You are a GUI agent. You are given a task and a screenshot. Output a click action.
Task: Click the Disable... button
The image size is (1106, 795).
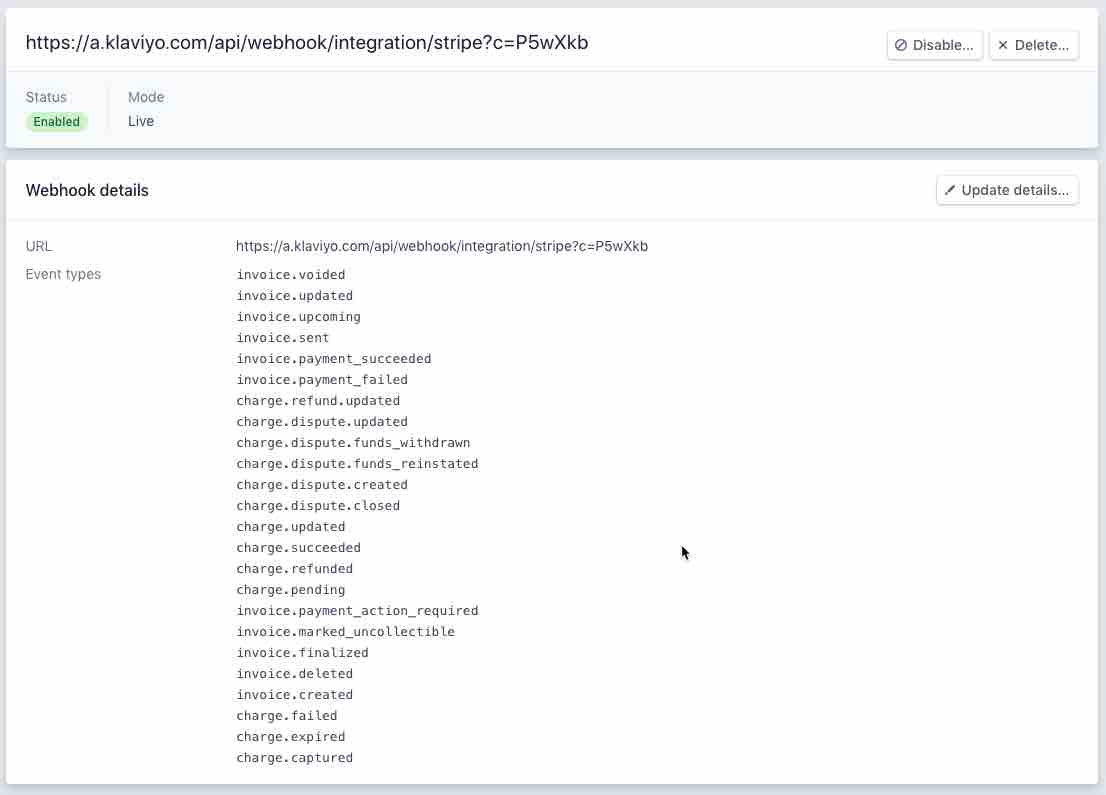point(934,44)
